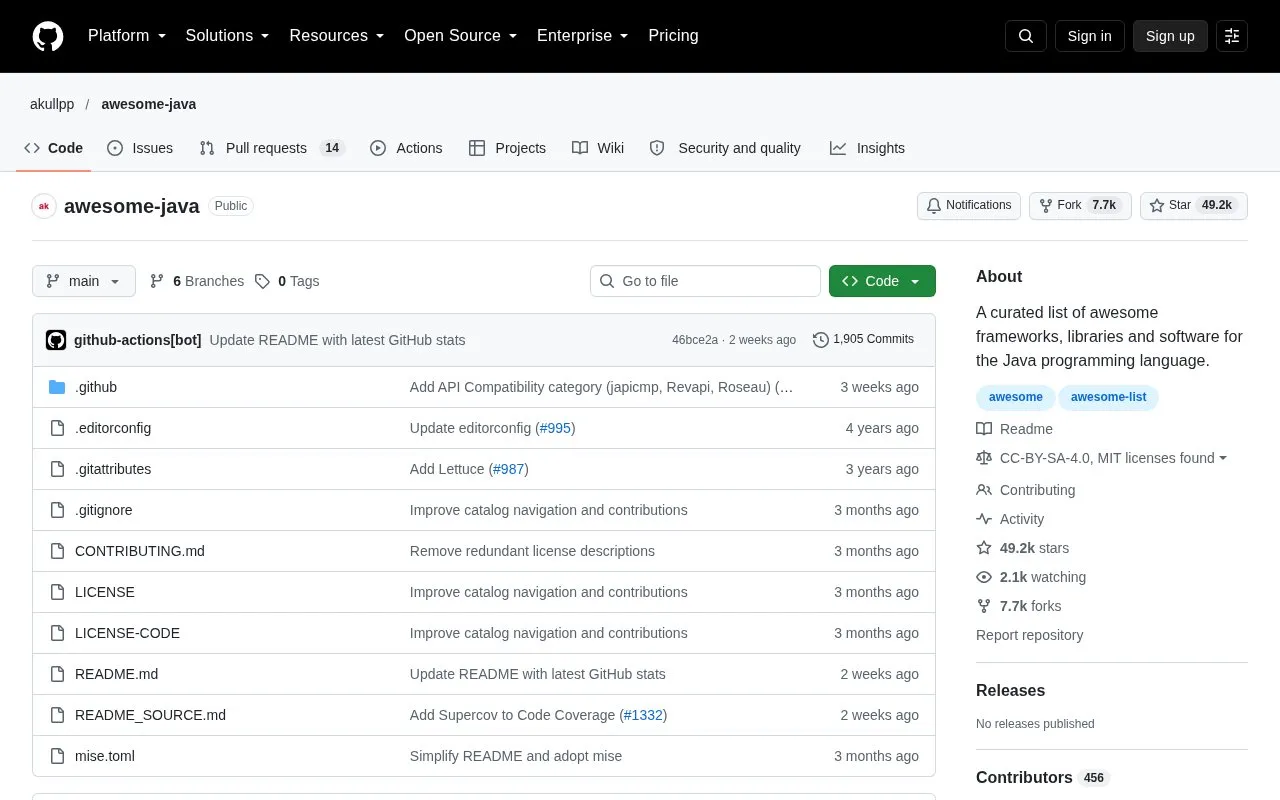View 49.2k stars link in sidebar
Image resolution: width=1280 pixels, height=800 pixels.
coord(1023,548)
